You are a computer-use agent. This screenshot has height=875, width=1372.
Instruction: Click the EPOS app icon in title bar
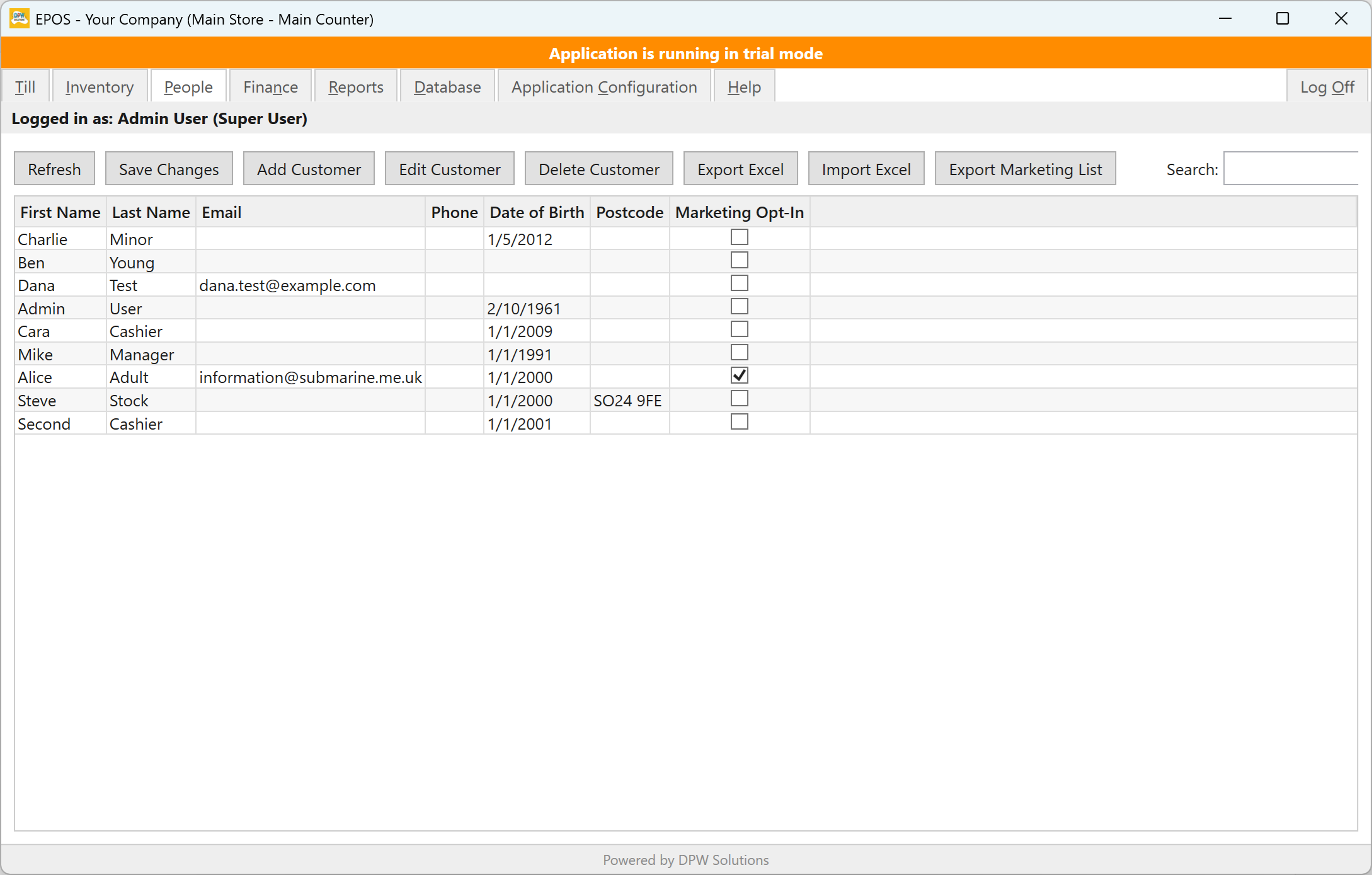point(20,18)
